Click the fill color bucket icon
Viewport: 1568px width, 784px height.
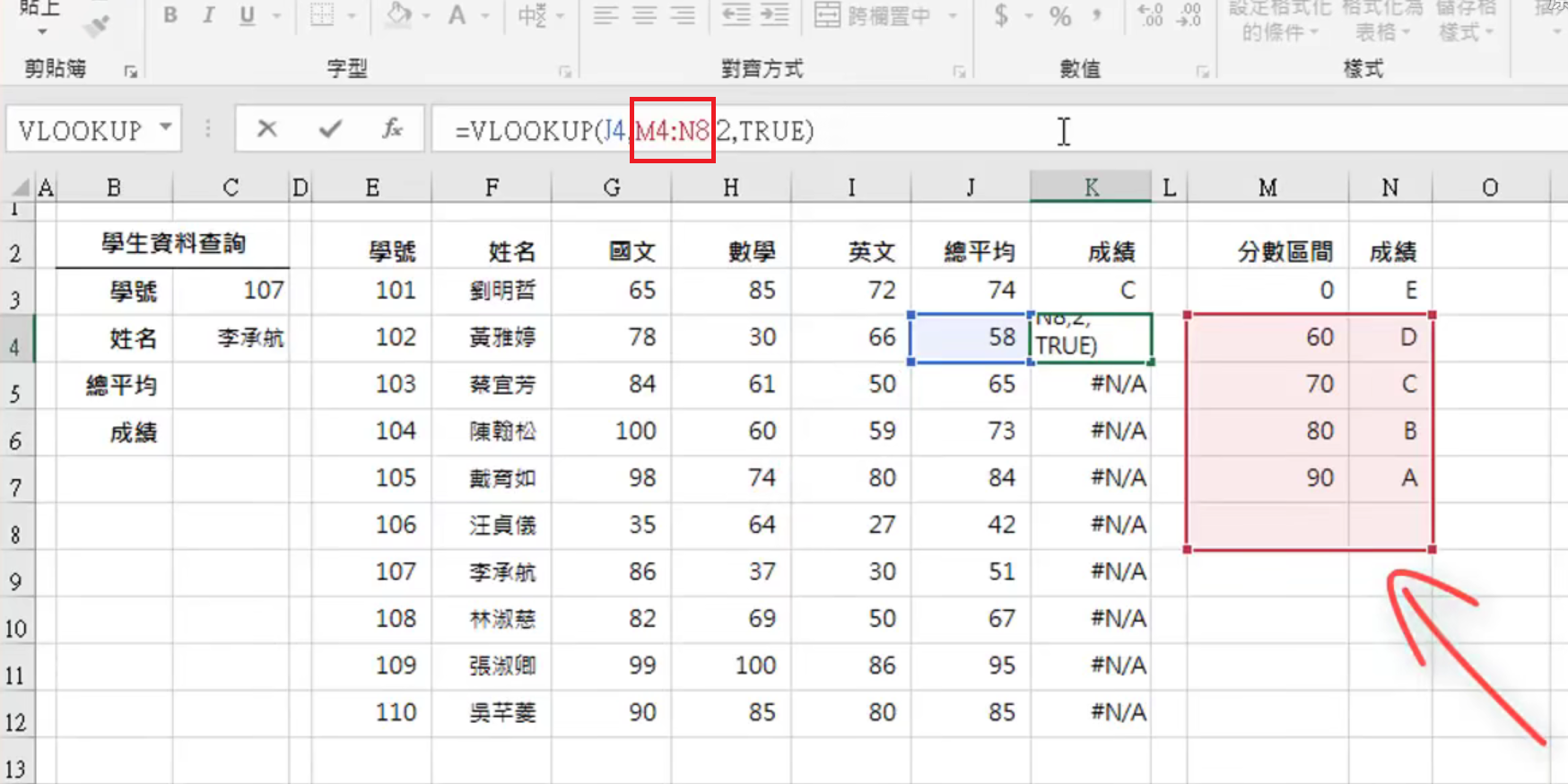point(398,14)
